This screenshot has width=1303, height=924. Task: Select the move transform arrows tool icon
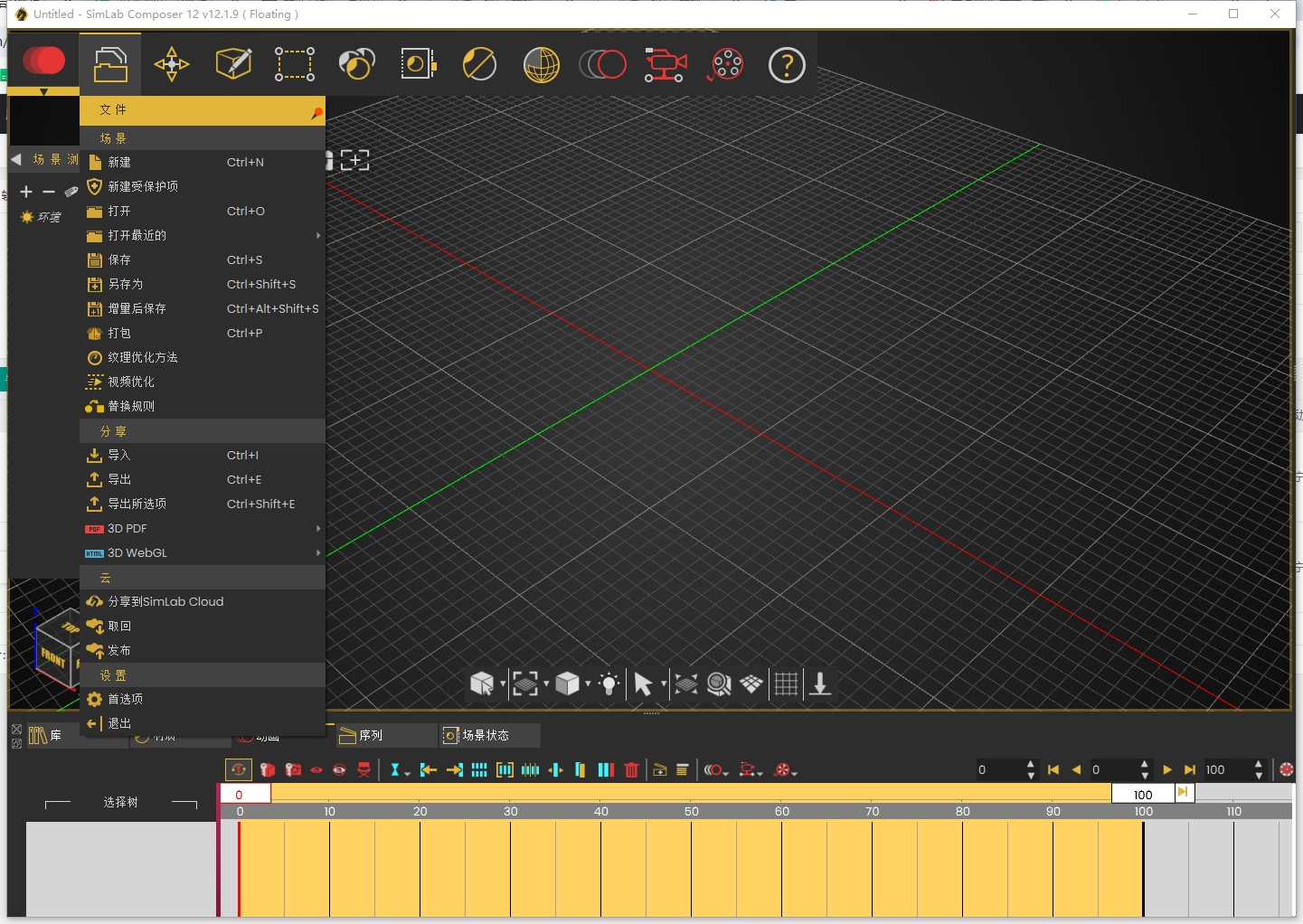point(172,65)
